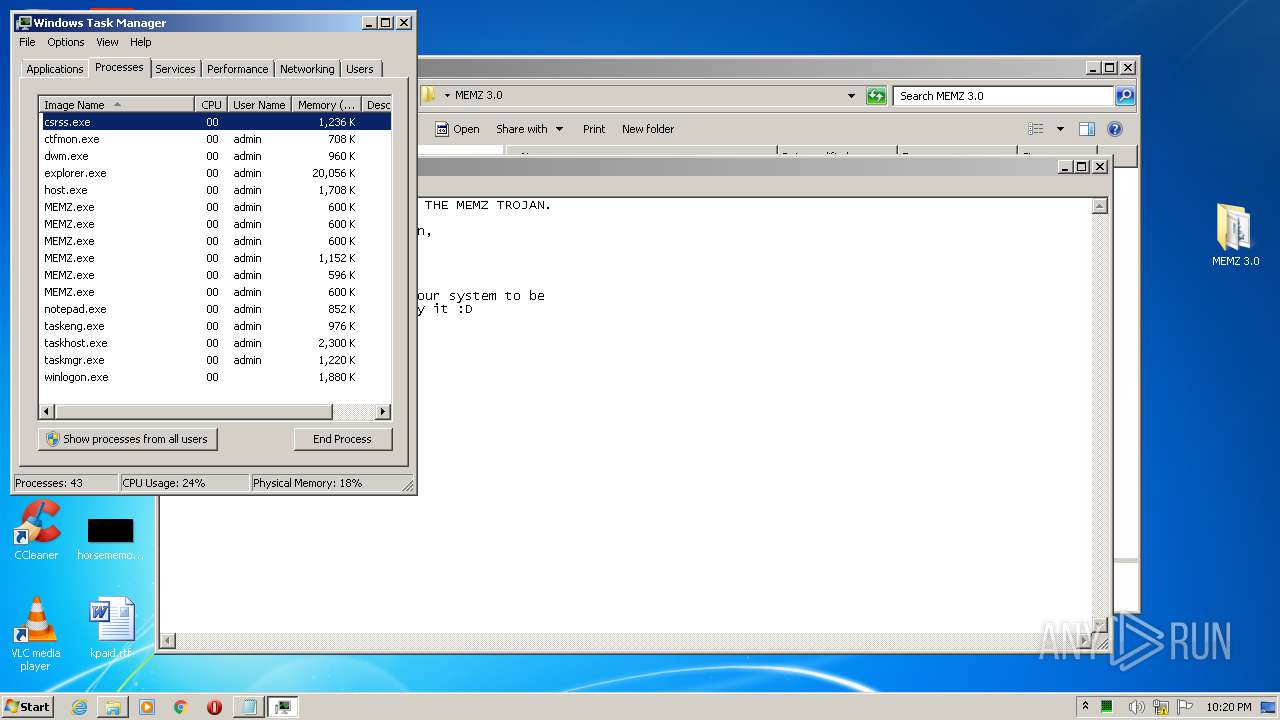
Task: Expand MEMZ 3.0 breadcrumb arrow
Action: (x=447, y=96)
